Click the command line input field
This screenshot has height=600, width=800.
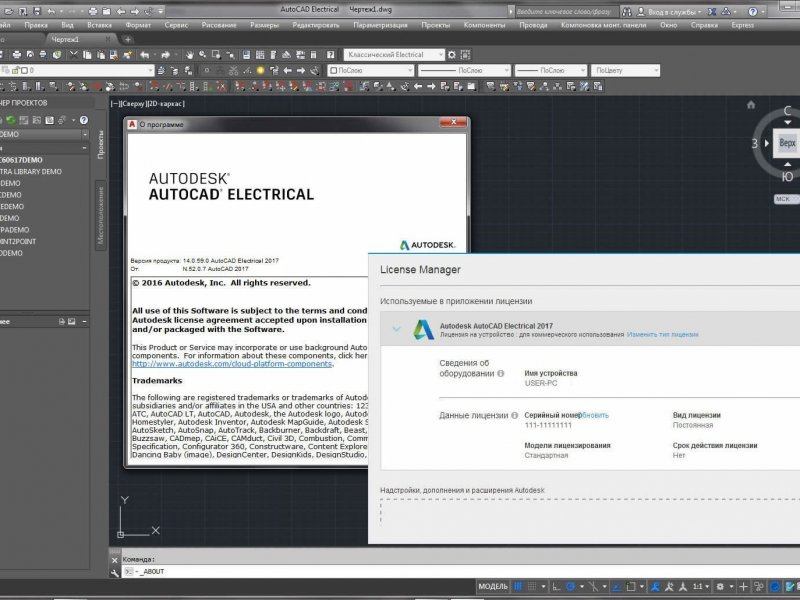coord(461,572)
